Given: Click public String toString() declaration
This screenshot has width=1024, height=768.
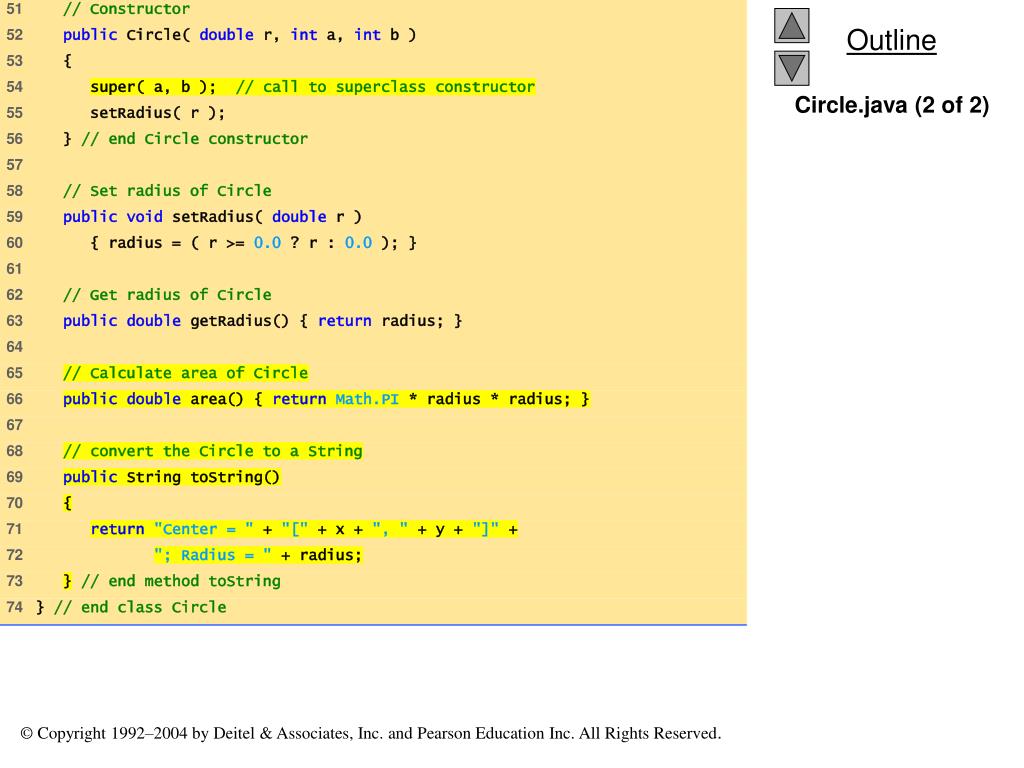Looking at the screenshot, I should 171,477.
